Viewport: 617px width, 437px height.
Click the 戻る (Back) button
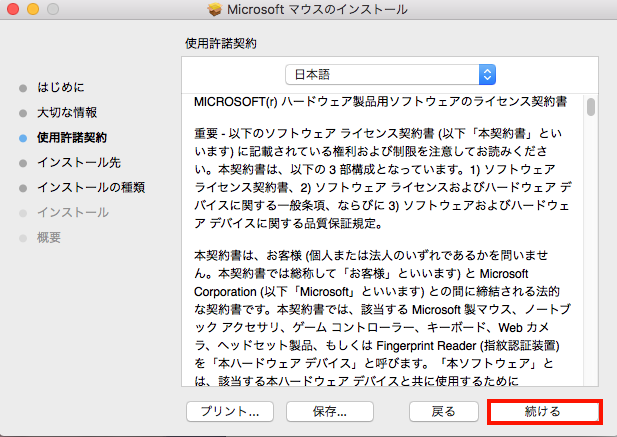443,411
